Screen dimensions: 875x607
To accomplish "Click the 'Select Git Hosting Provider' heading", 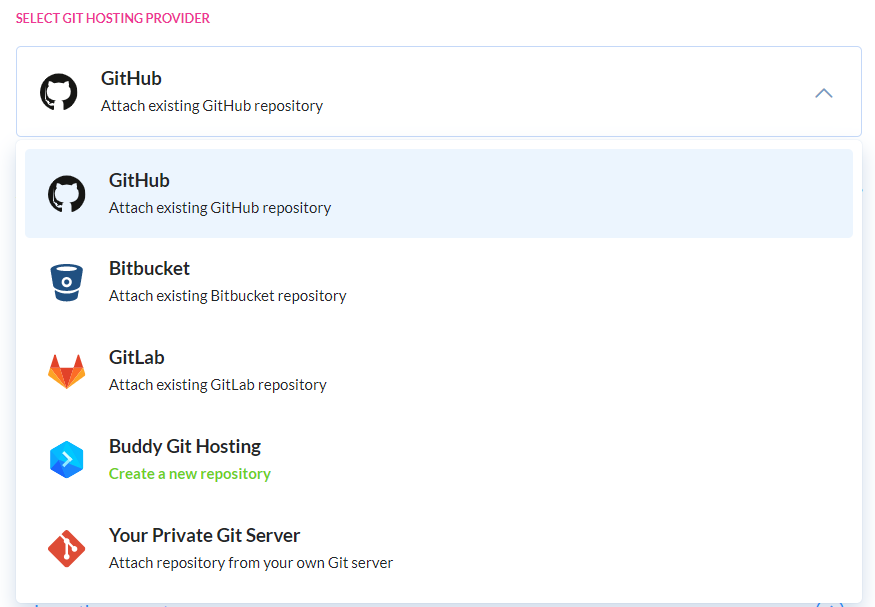I will click(x=113, y=18).
